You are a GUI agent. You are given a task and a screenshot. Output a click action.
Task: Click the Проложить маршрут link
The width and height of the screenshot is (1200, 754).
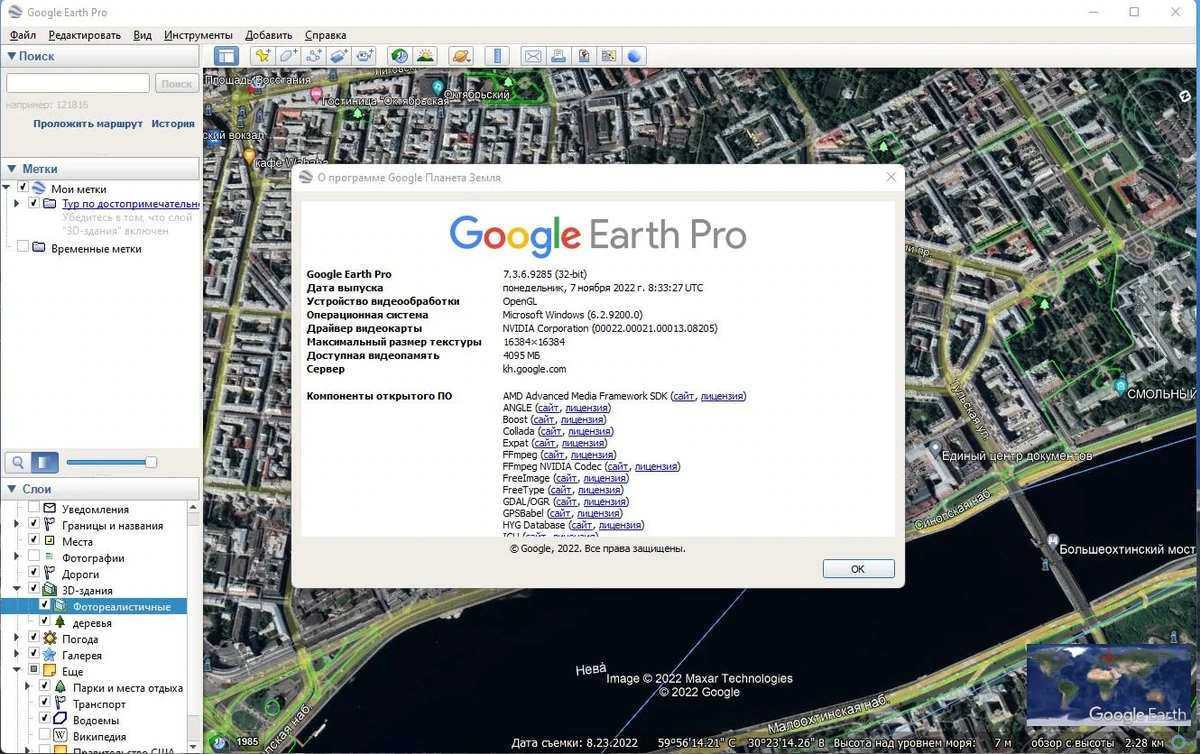[88, 124]
